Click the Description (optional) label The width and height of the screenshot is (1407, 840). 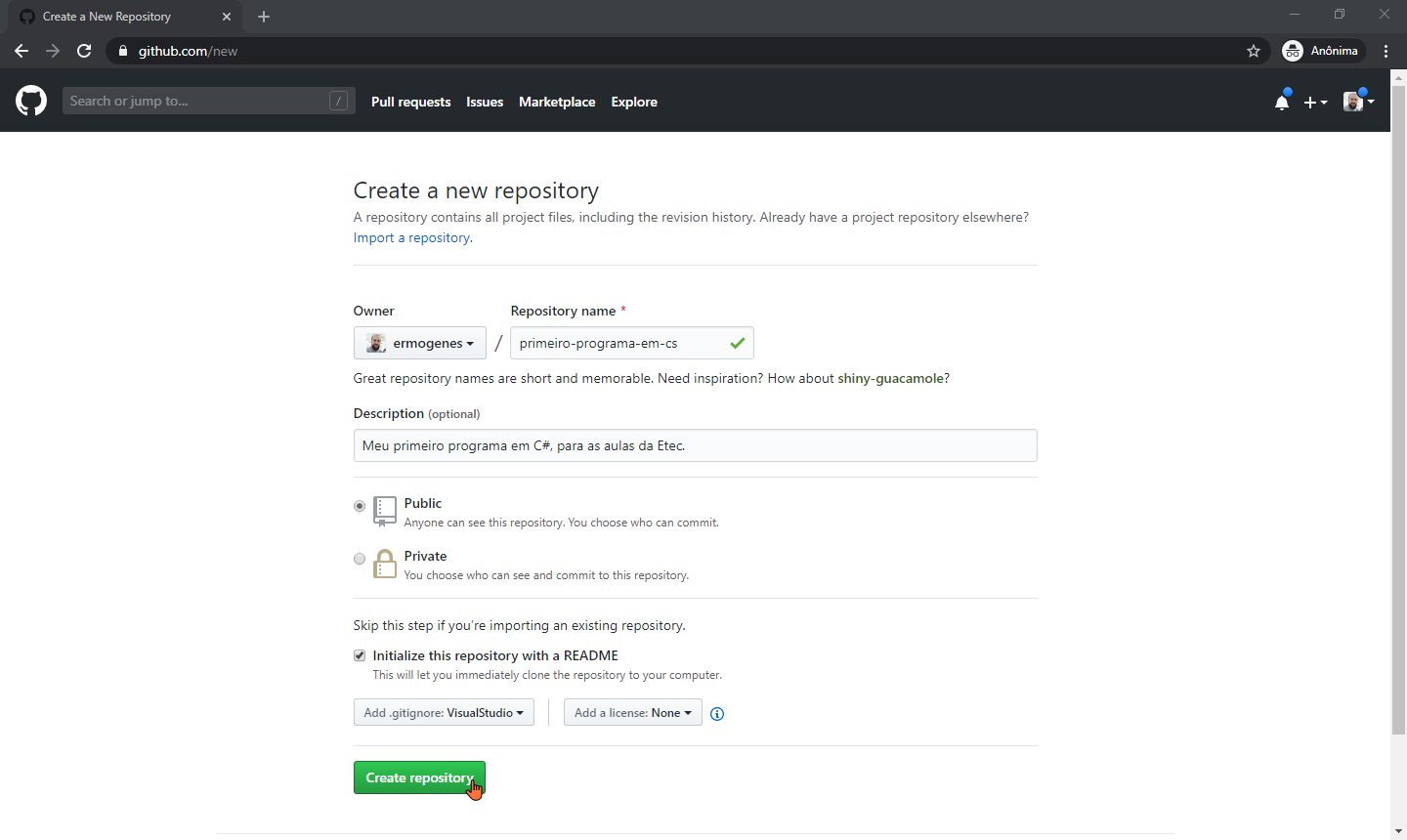click(x=416, y=413)
